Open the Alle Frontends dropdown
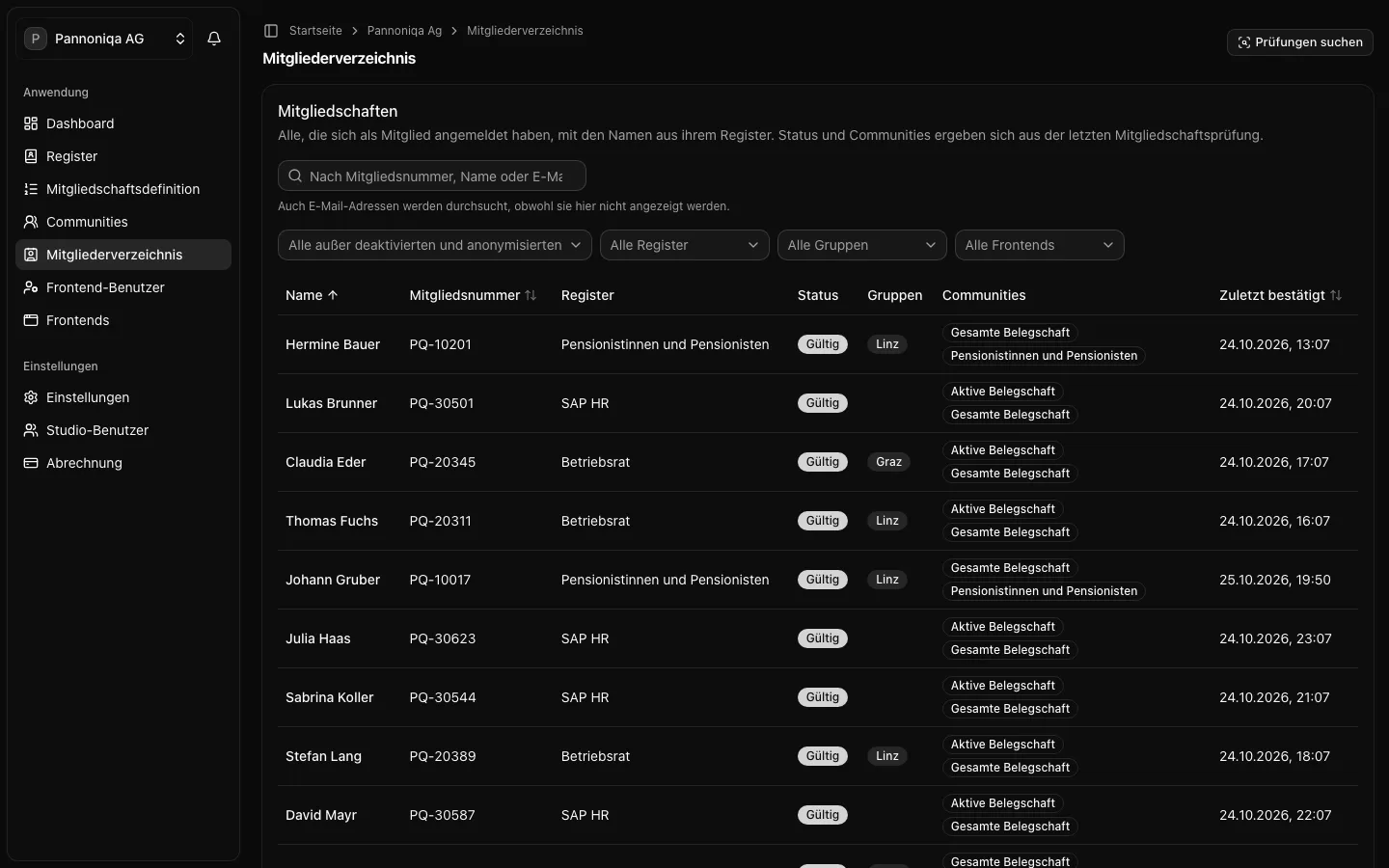Viewport: 1389px width, 868px height. point(1040,245)
